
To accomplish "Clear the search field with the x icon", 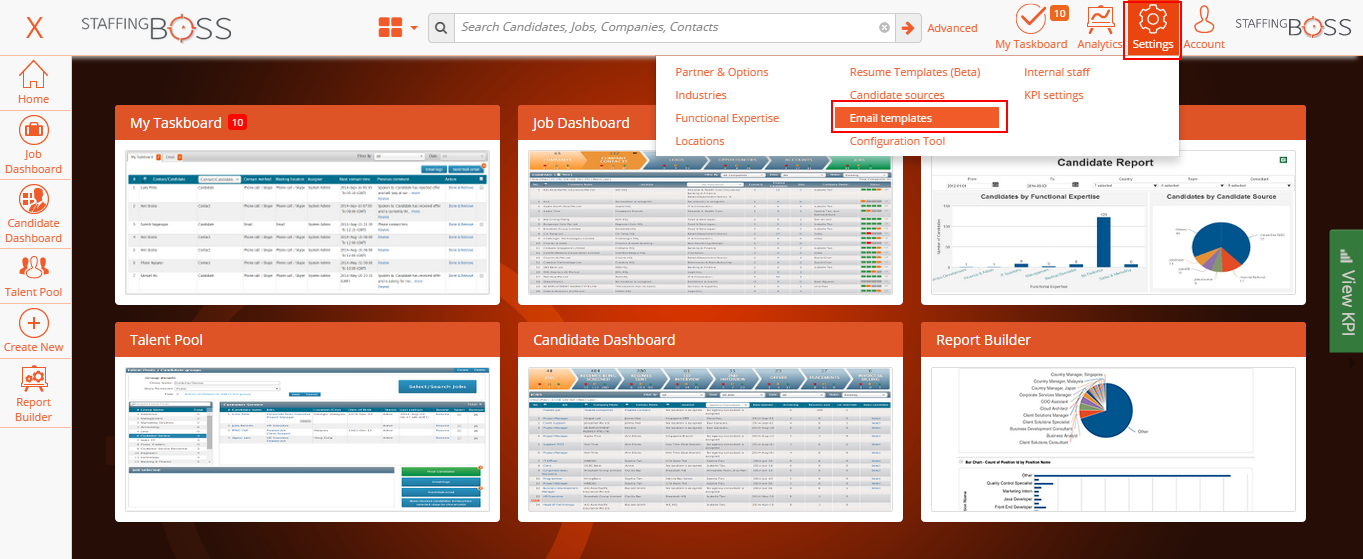I will (x=884, y=28).
